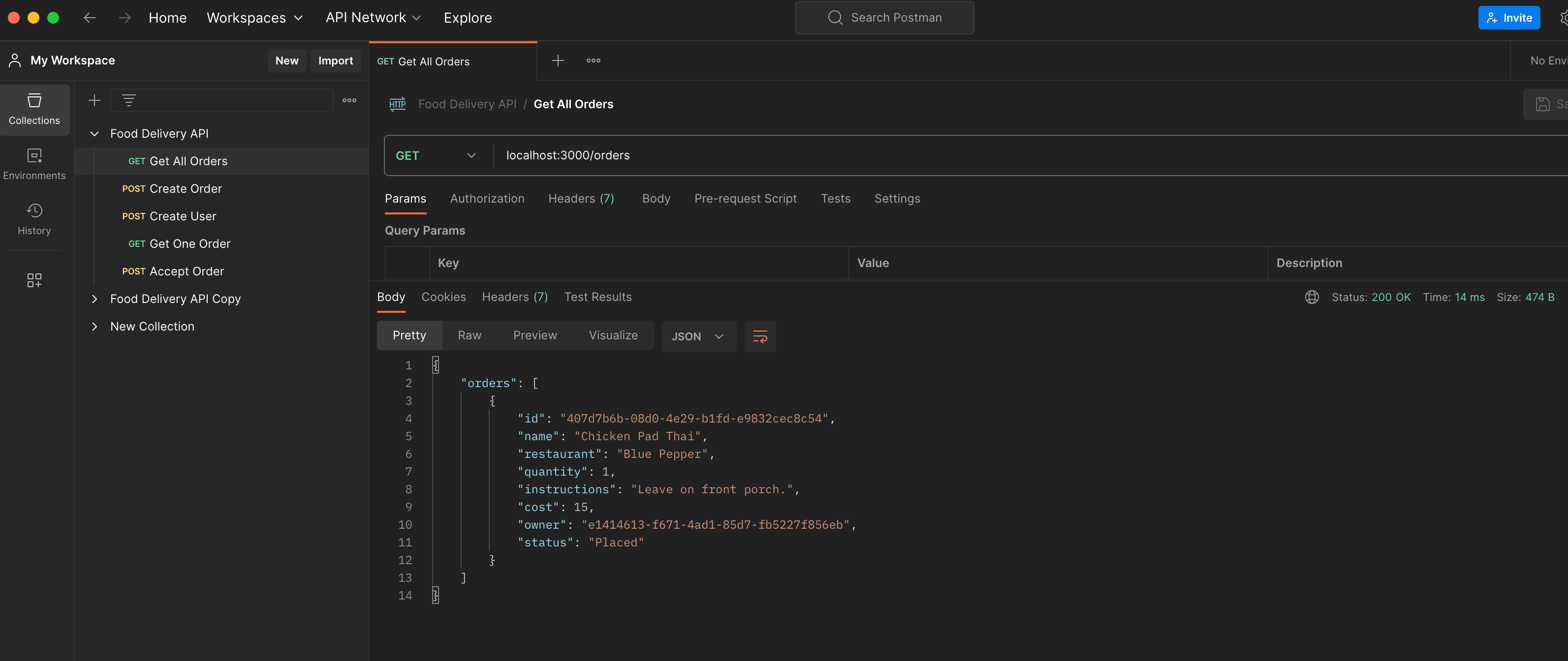Click the Import button
Screen dimensions: 1568x661
click(335, 61)
